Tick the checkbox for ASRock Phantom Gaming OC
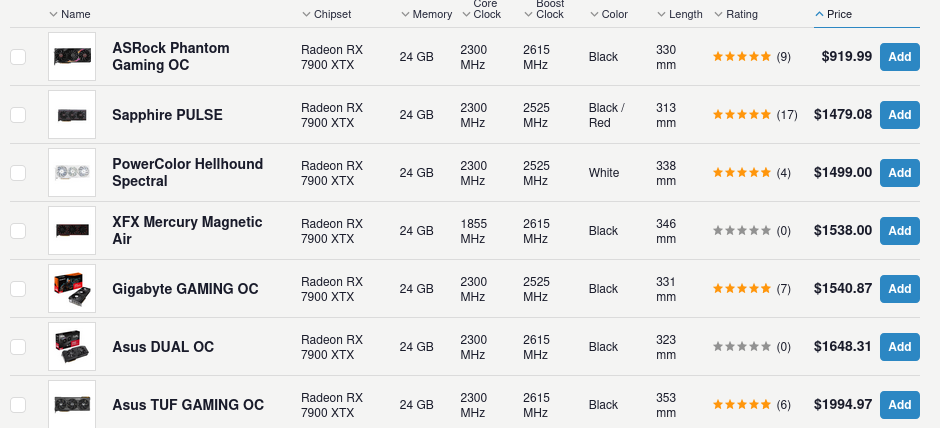Image resolution: width=940 pixels, height=428 pixels. (x=18, y=57)
